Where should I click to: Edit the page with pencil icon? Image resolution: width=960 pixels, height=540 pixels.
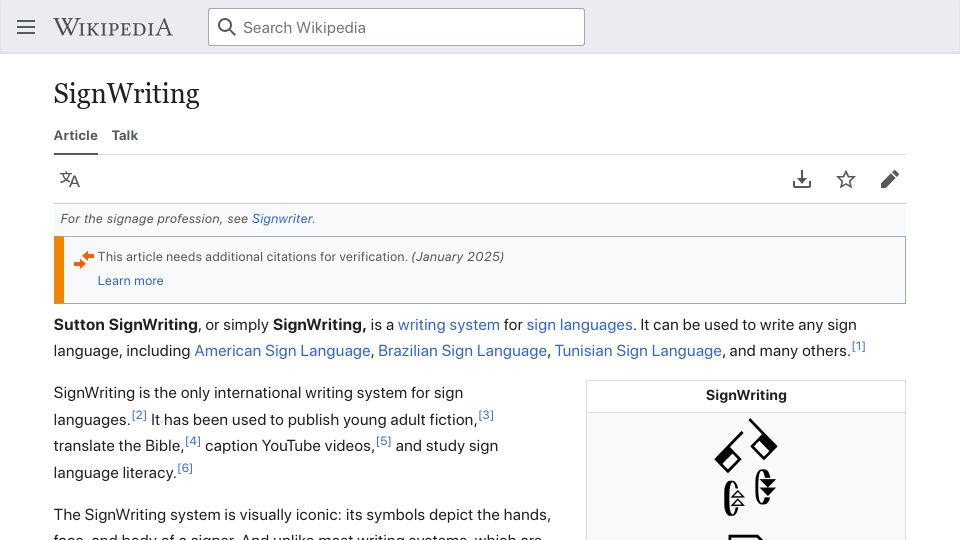890,179
